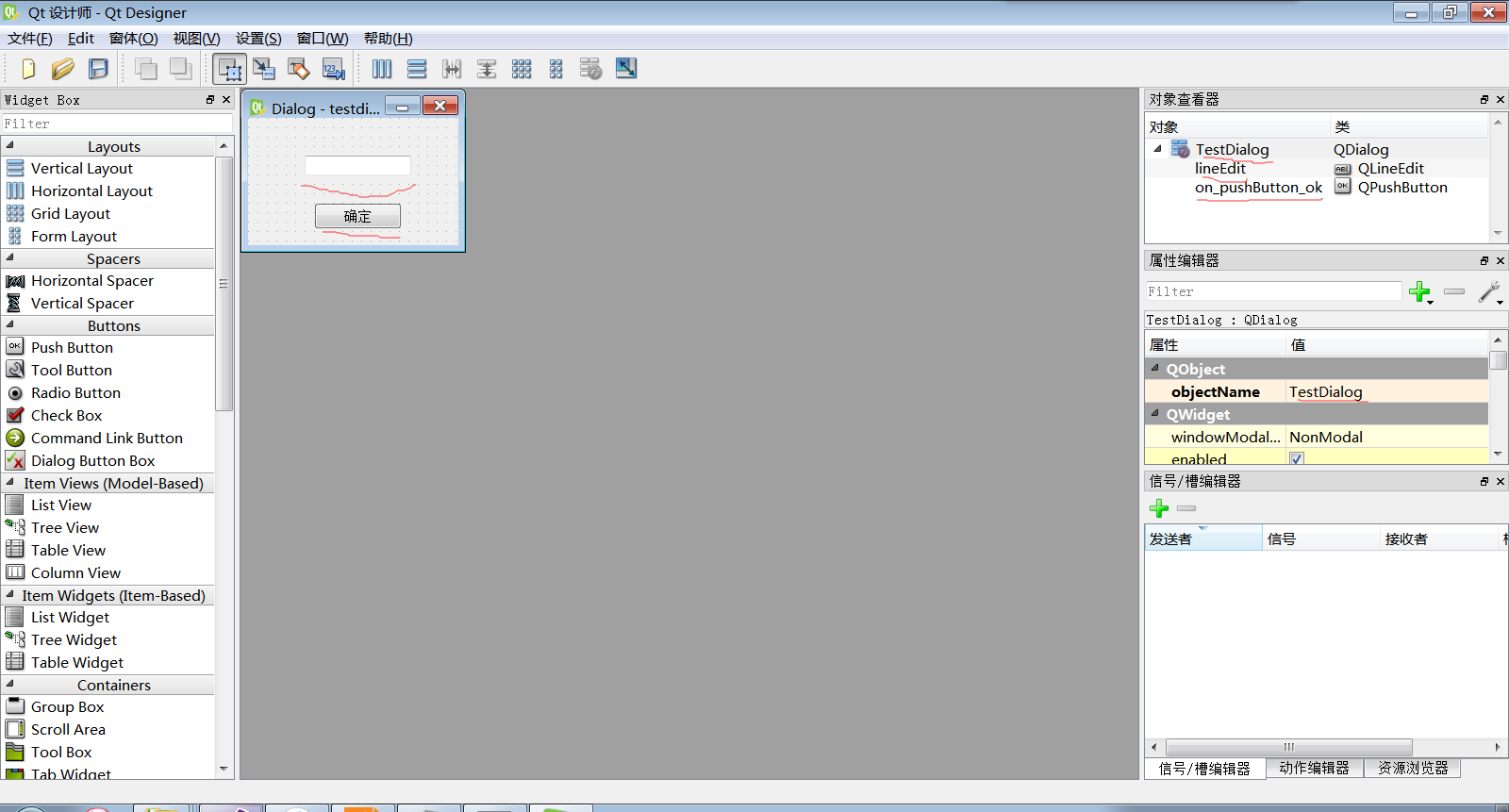
Task: Collapse the Spacers category in Widget Box
Action: click(x=10, y=257)
